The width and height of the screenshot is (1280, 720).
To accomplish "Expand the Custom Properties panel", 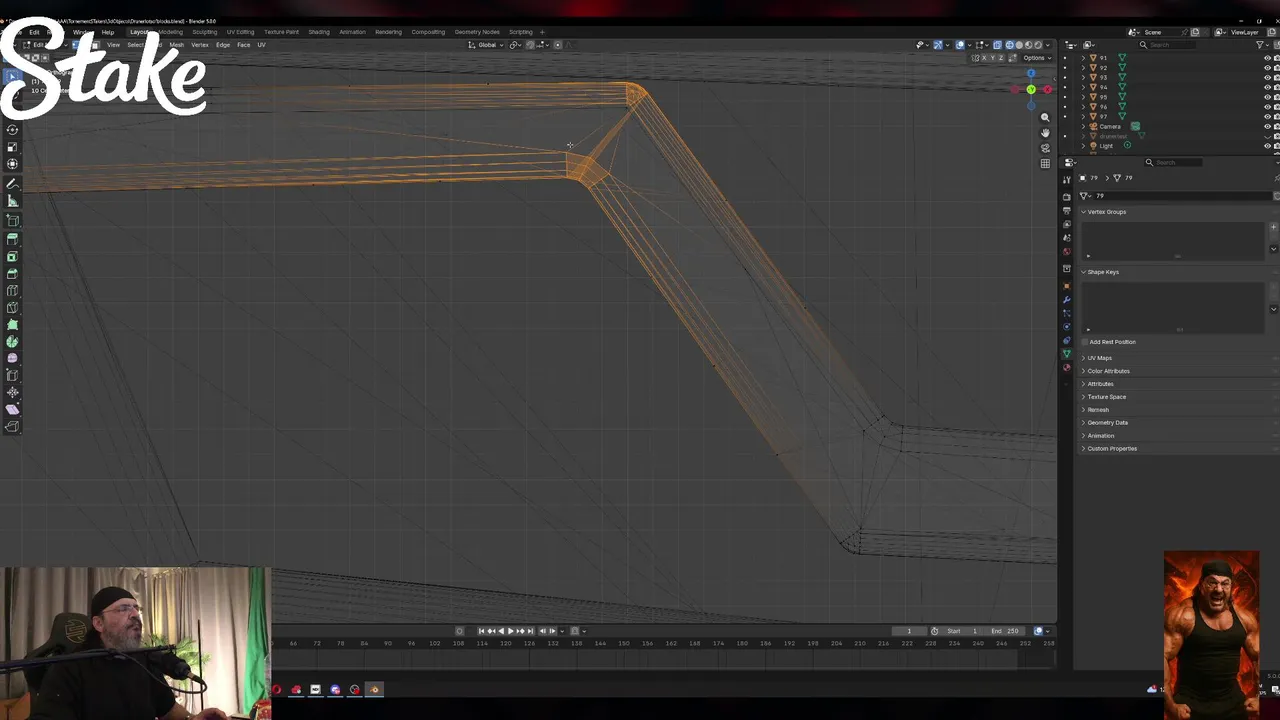I will pos(1111,448).
